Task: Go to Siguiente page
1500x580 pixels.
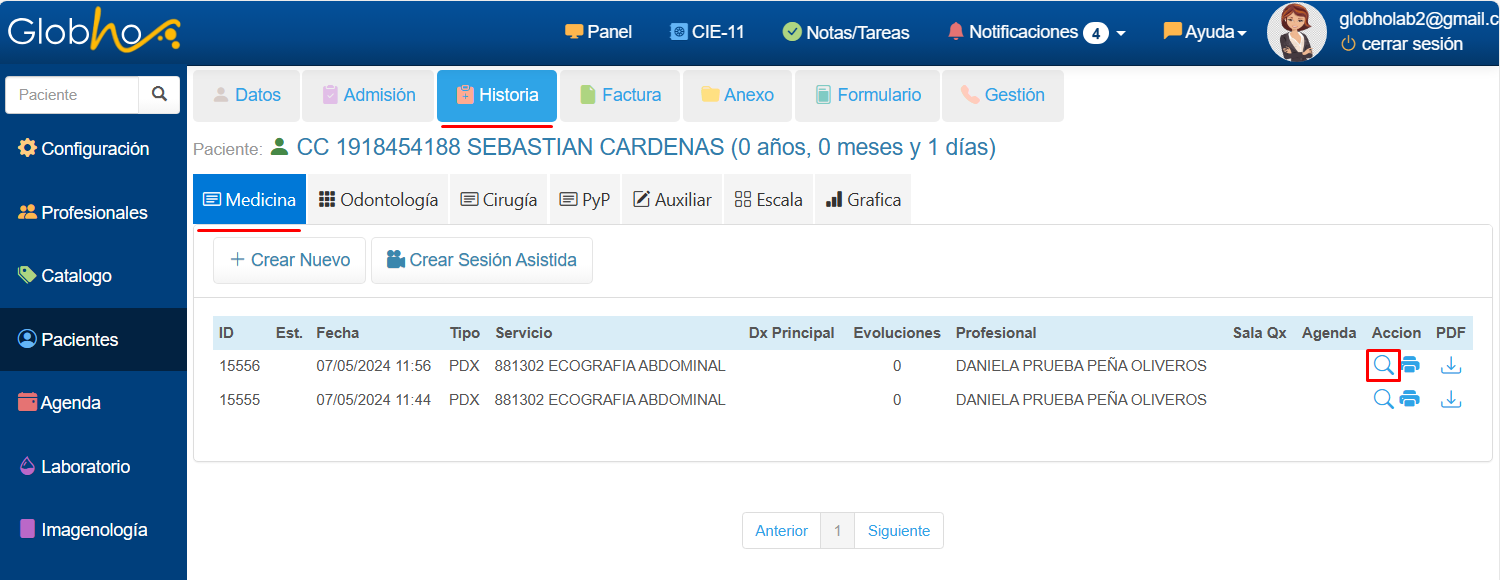Action: click(898, 531)
